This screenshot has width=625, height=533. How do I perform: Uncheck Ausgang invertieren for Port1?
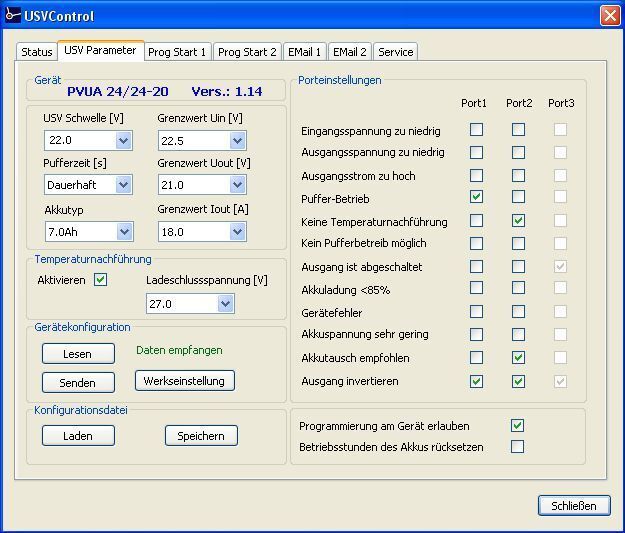(476, 382)
